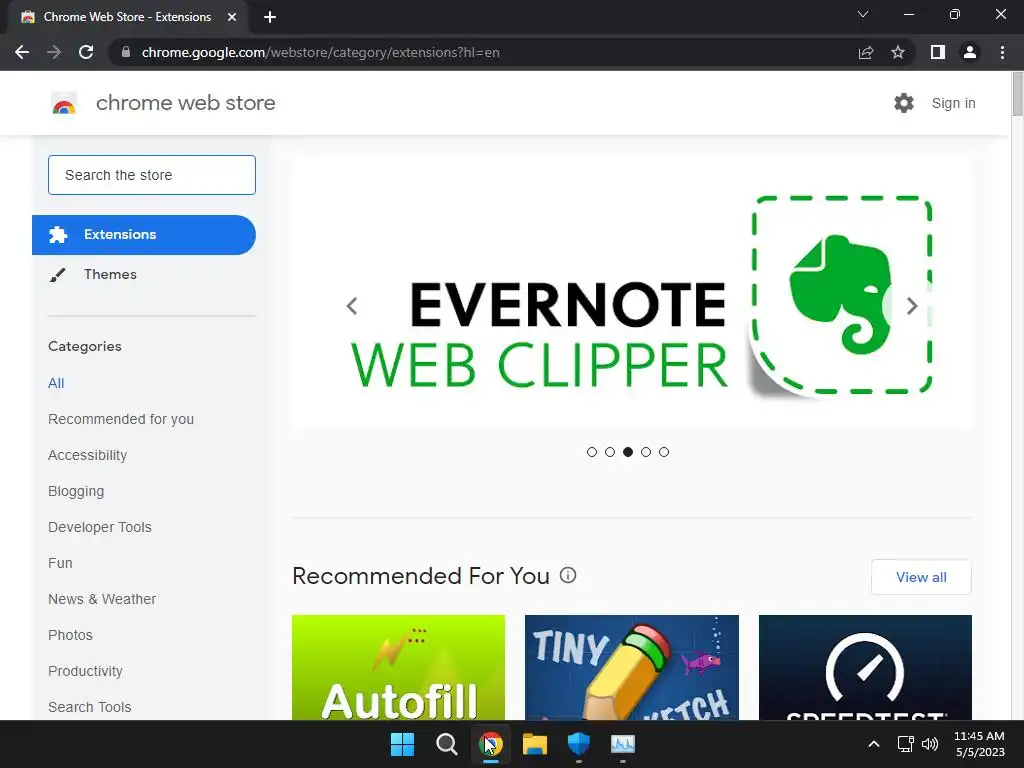Viewport: 1024px width, 768px height.
Task: Click the View all button
Action: point(921,577)
